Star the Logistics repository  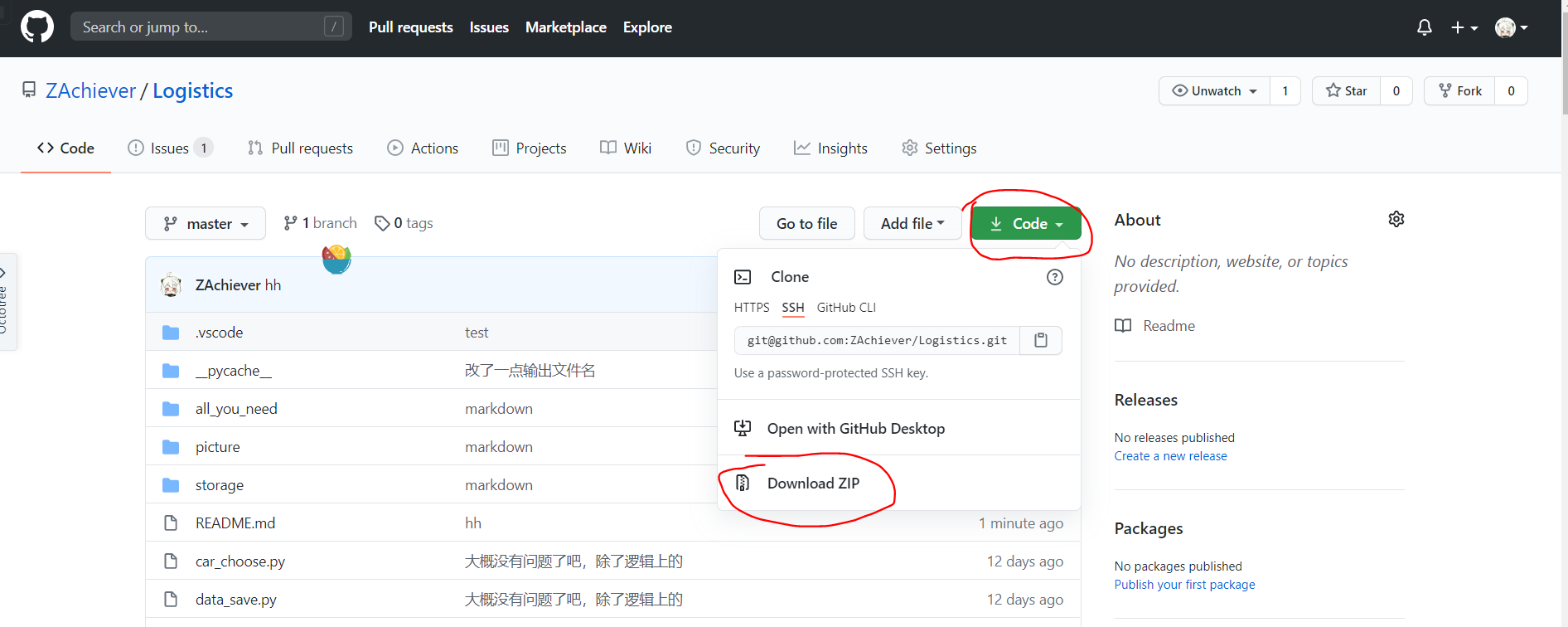[1347, 90]
